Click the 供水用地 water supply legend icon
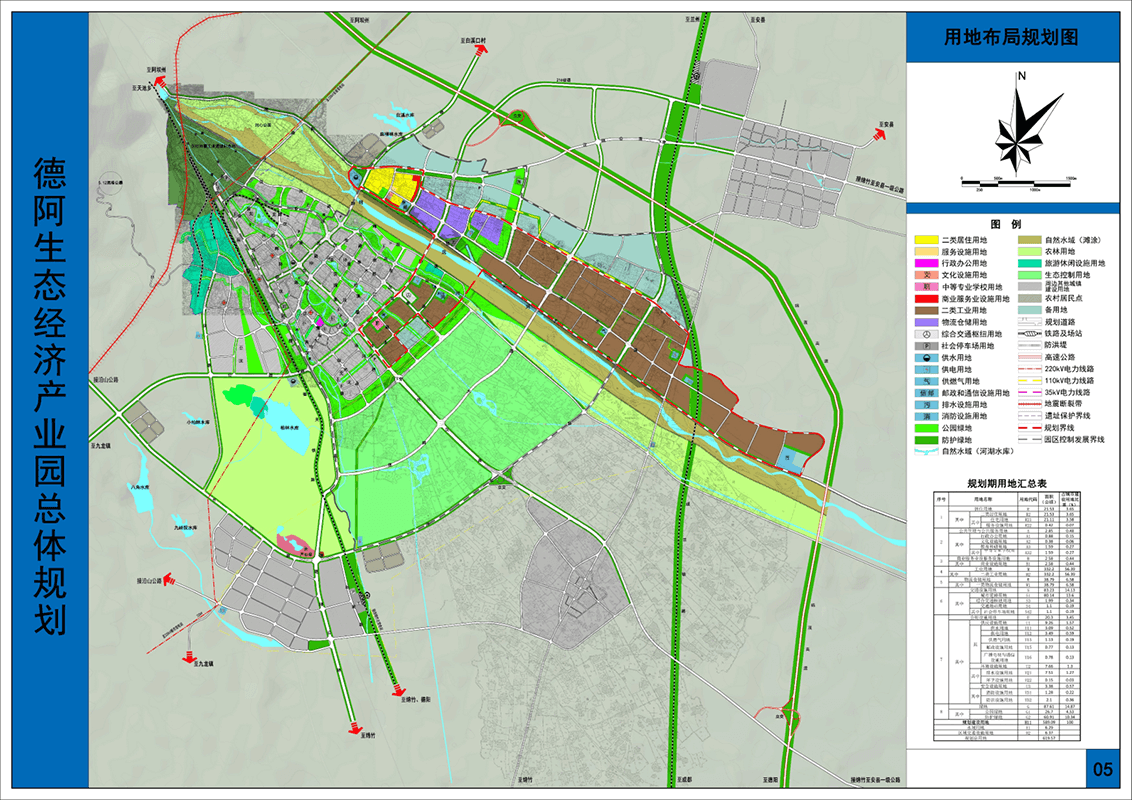This screenshot has height=800, width=1132. click(x=926, y=358)
